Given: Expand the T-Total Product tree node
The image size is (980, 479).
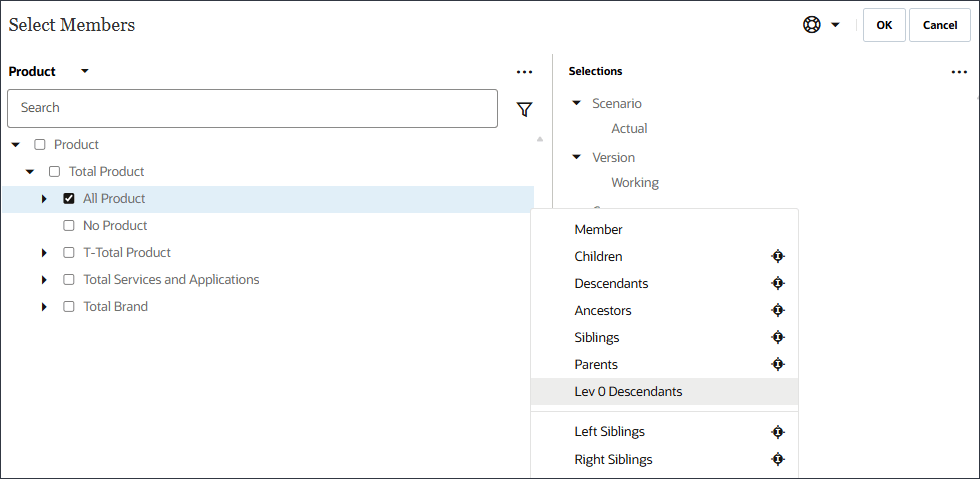Looking at the screenshot, I should pyautogui.click(x=44, y=253).
